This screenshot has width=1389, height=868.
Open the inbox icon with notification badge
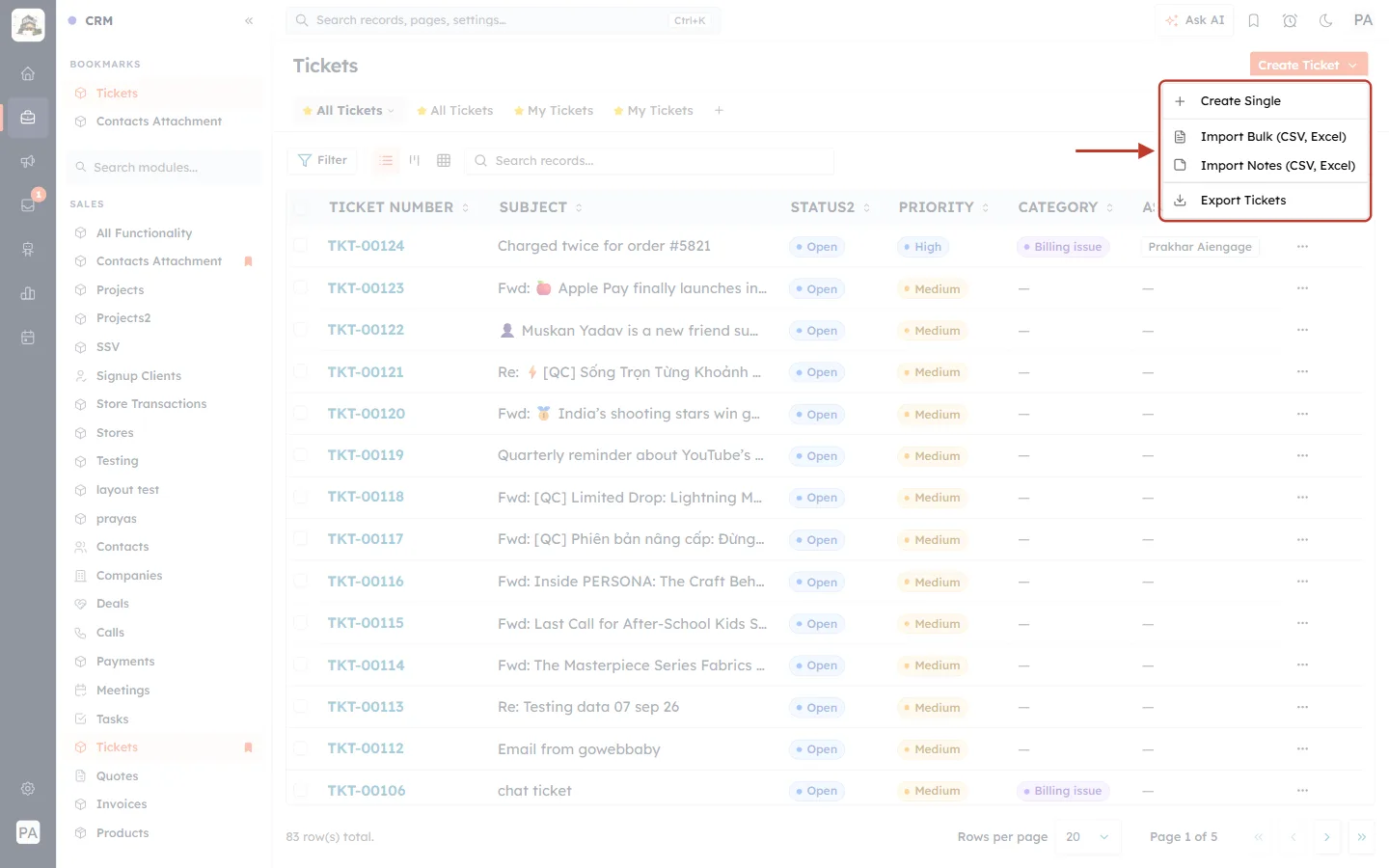pos(28,204)
